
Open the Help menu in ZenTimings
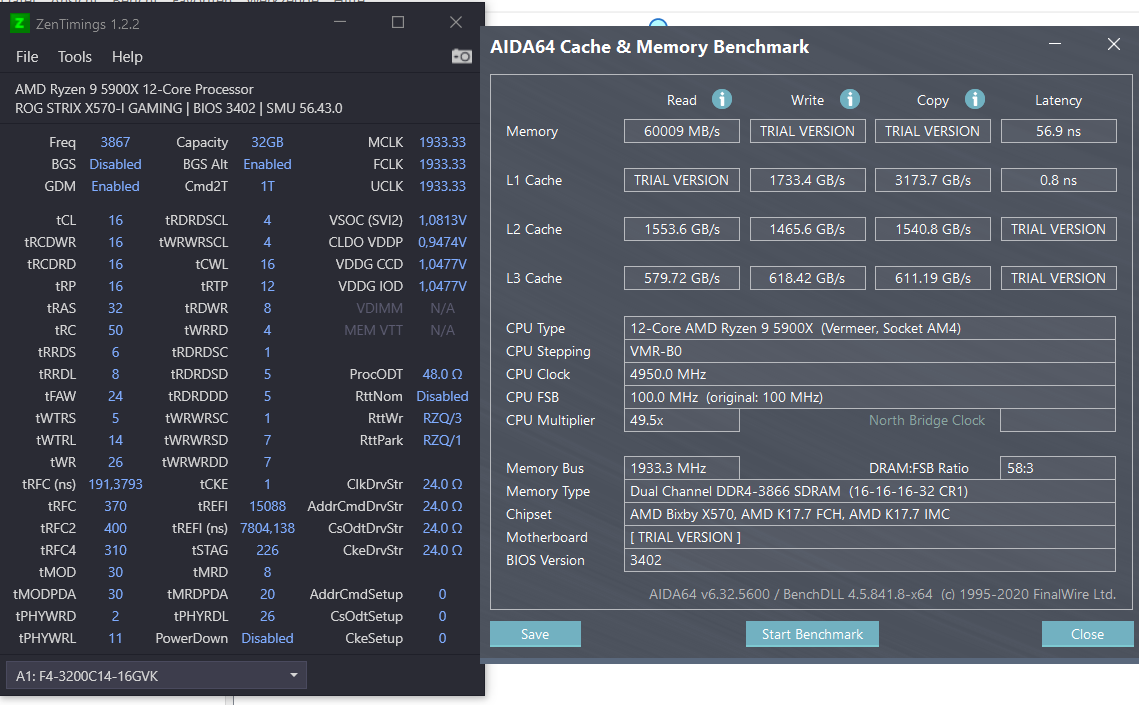(x=127, y=57)
